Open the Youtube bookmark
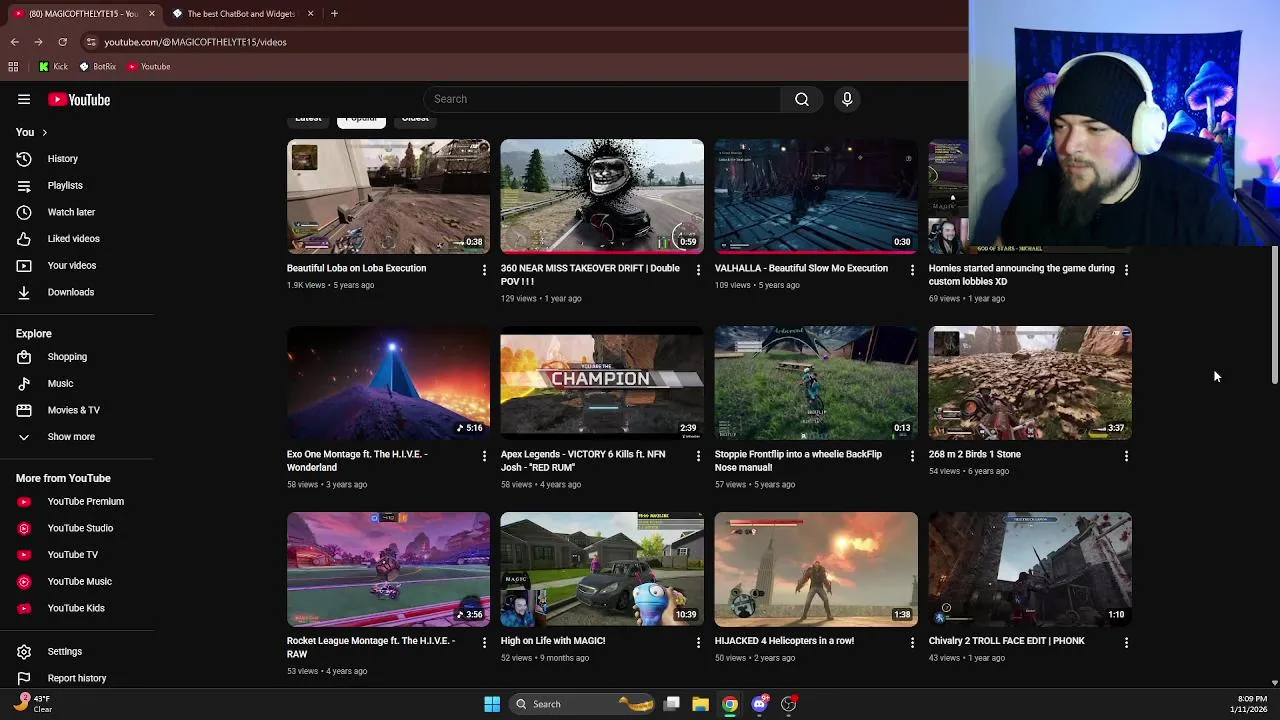The image size is (1280, 720). [148, 67]
